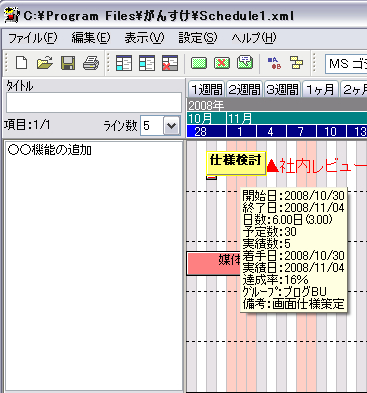Add a new green task bar
This screenshot has width=367, height=393.
pyautogui.click(x=199, y=63)
